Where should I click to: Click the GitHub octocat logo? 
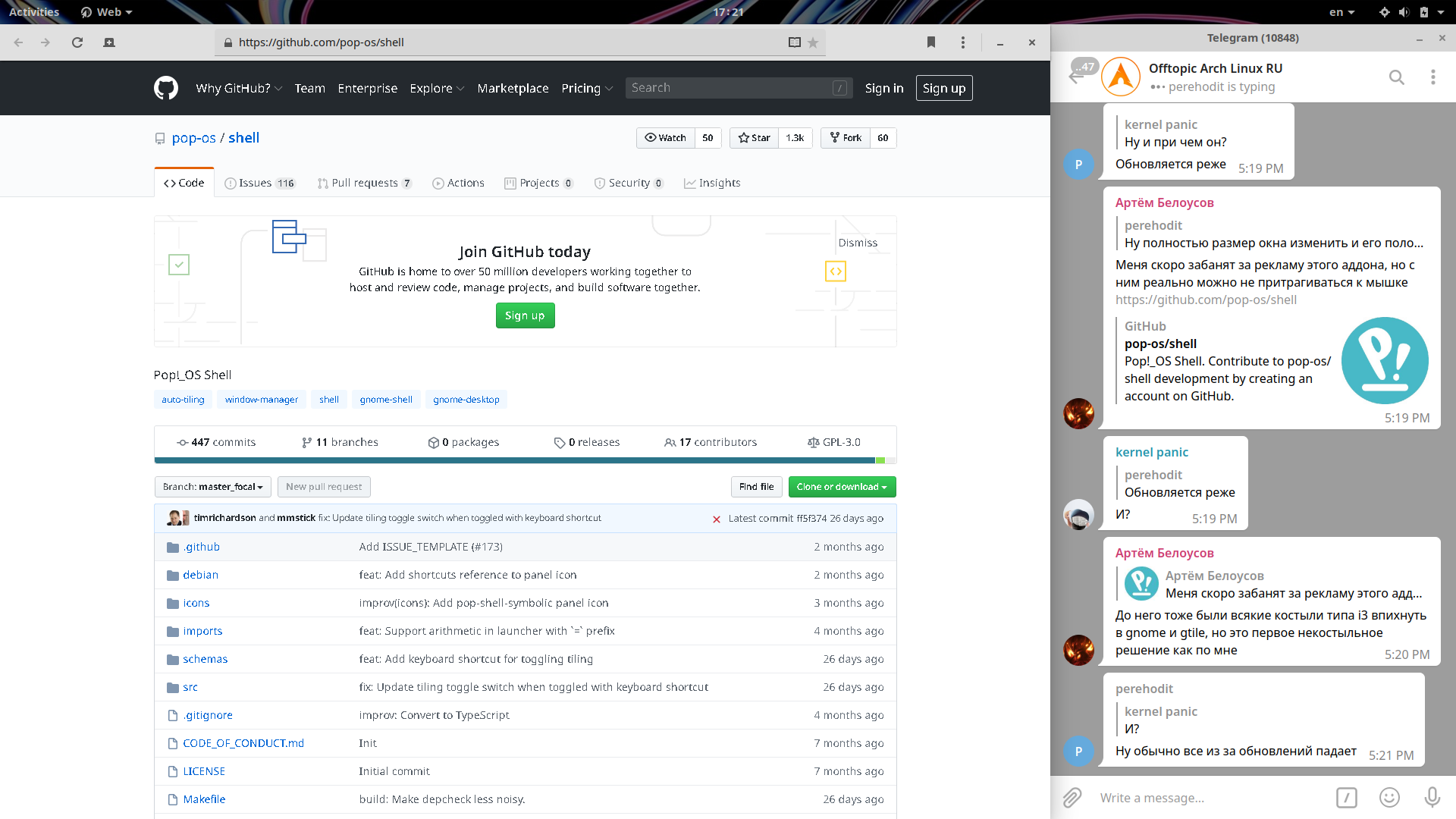pyautogui.click(x=166, y=88)
